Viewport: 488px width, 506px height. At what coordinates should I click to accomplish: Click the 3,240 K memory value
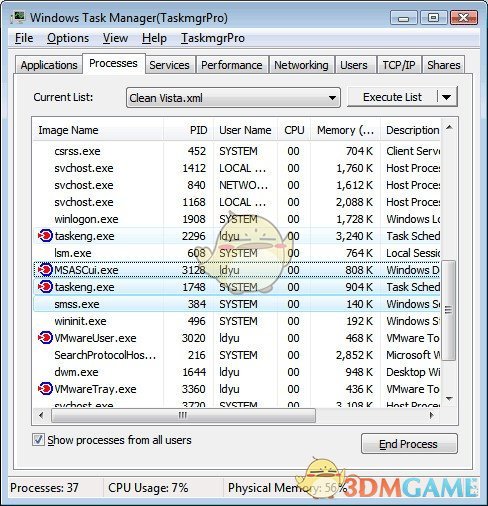point(354,236)
